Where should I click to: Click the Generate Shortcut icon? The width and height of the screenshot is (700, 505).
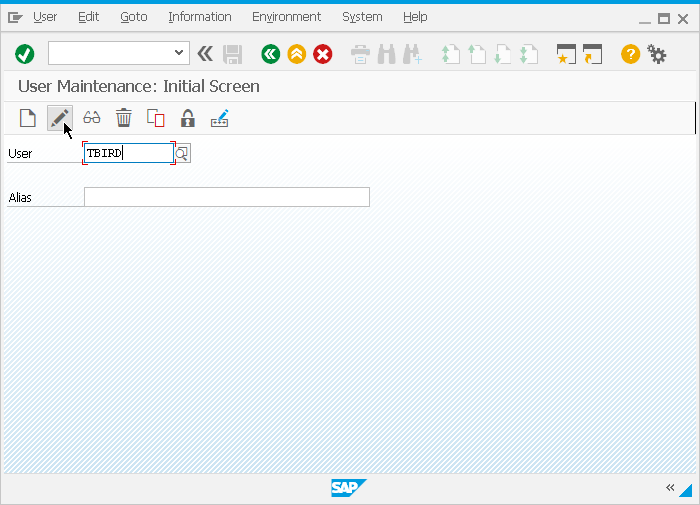tap(592, 54)
